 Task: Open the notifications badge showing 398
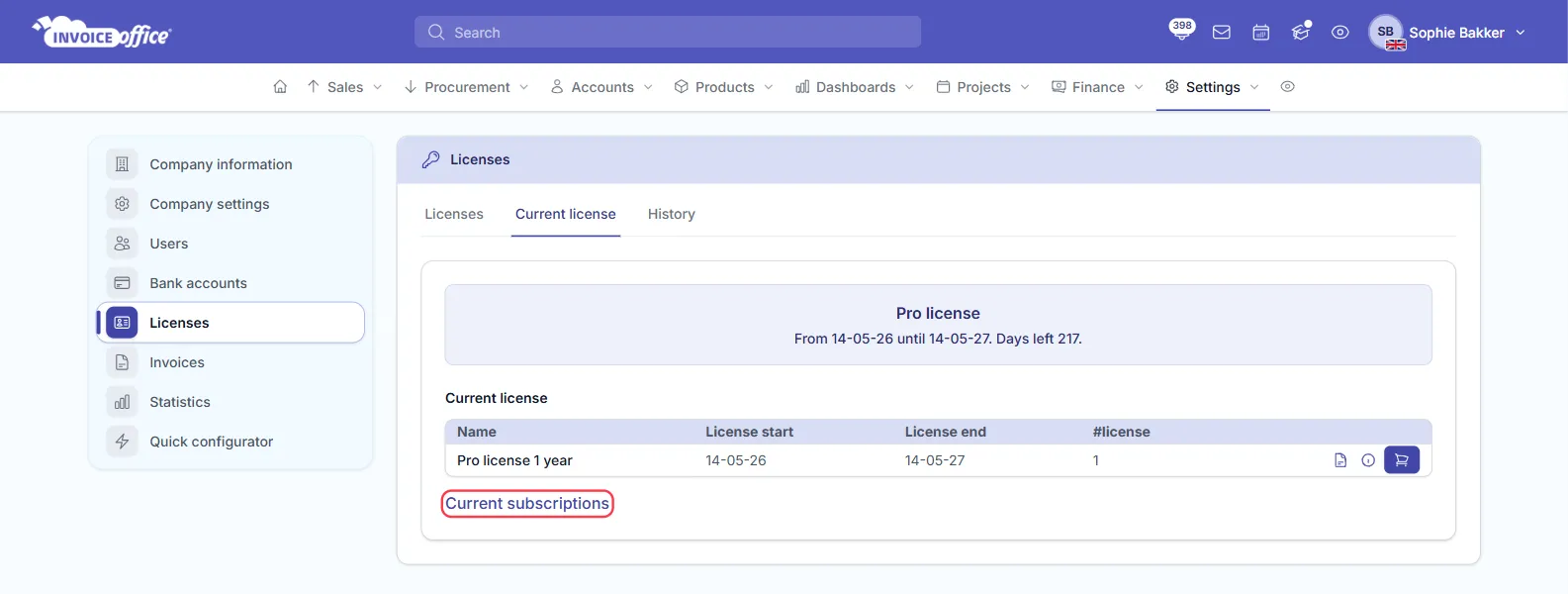point(1181,29)
